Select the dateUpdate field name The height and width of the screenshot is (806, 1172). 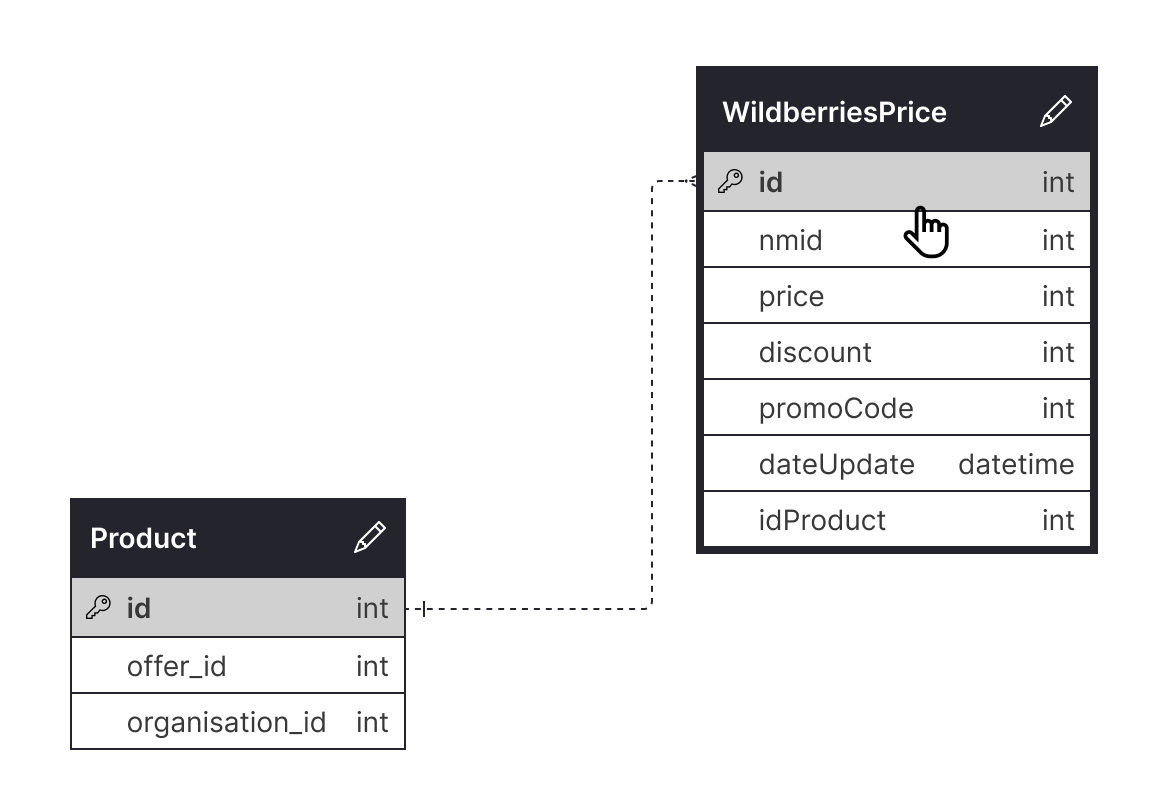[x=836, y=464]
